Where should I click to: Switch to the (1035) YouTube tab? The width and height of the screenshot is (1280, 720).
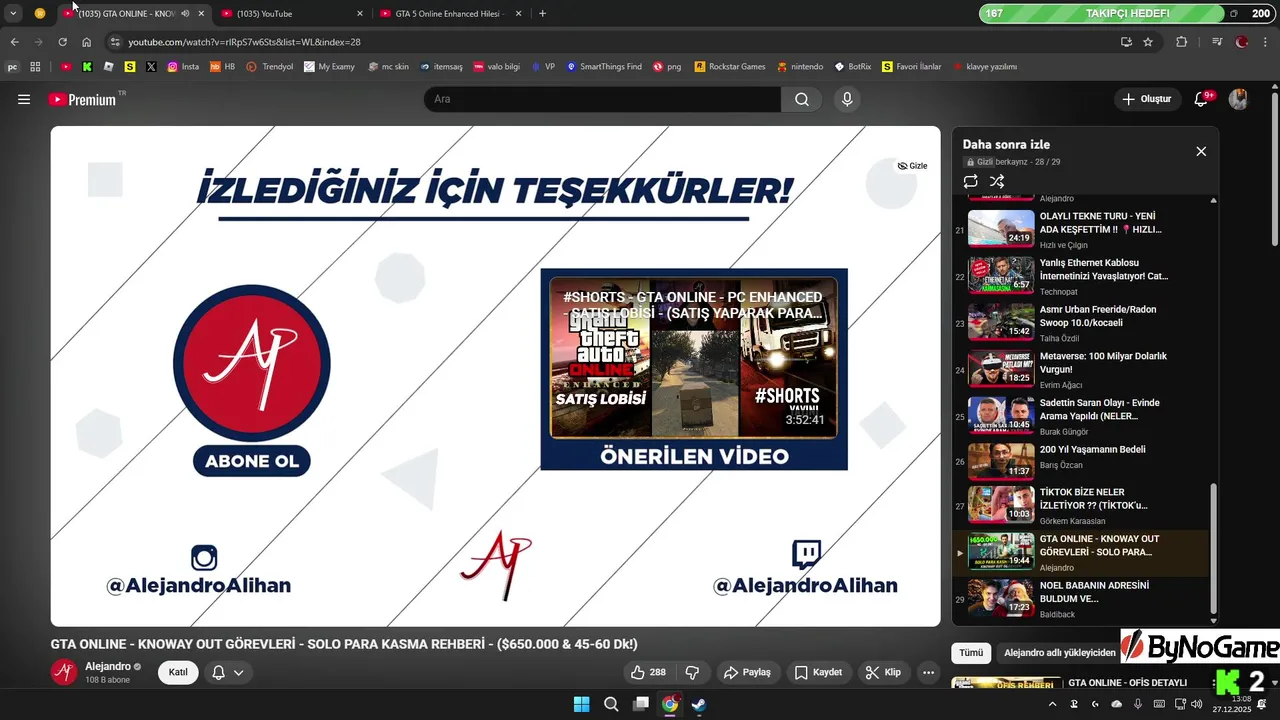[290, 13]
